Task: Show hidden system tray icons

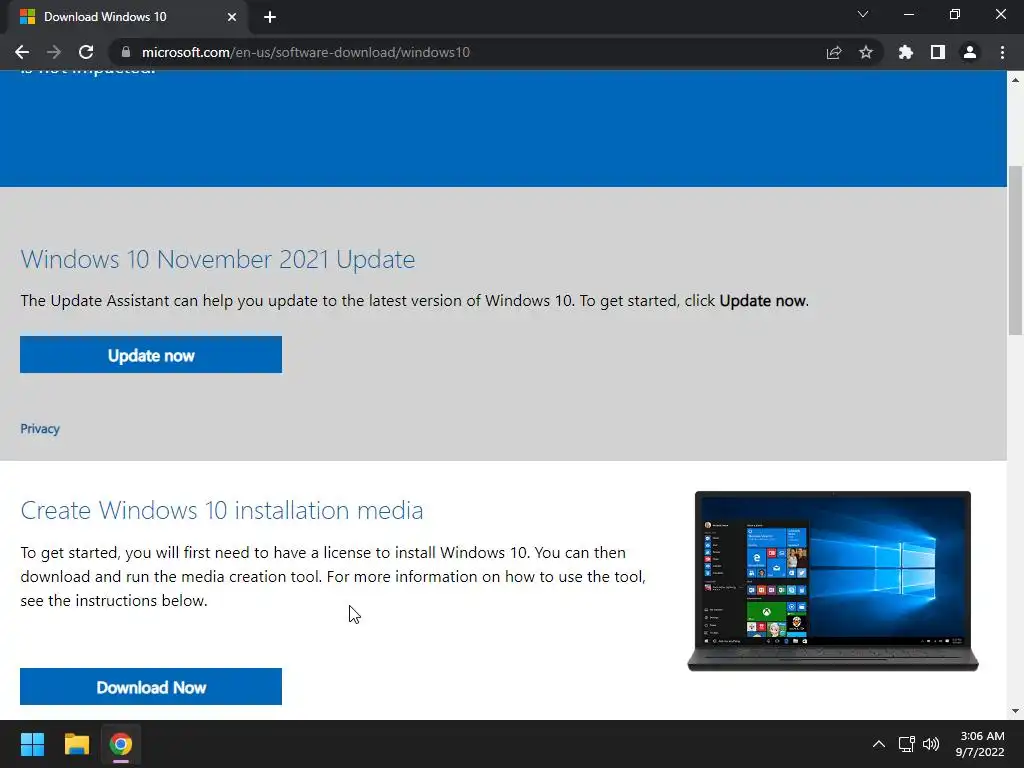Action: point(879,744)
